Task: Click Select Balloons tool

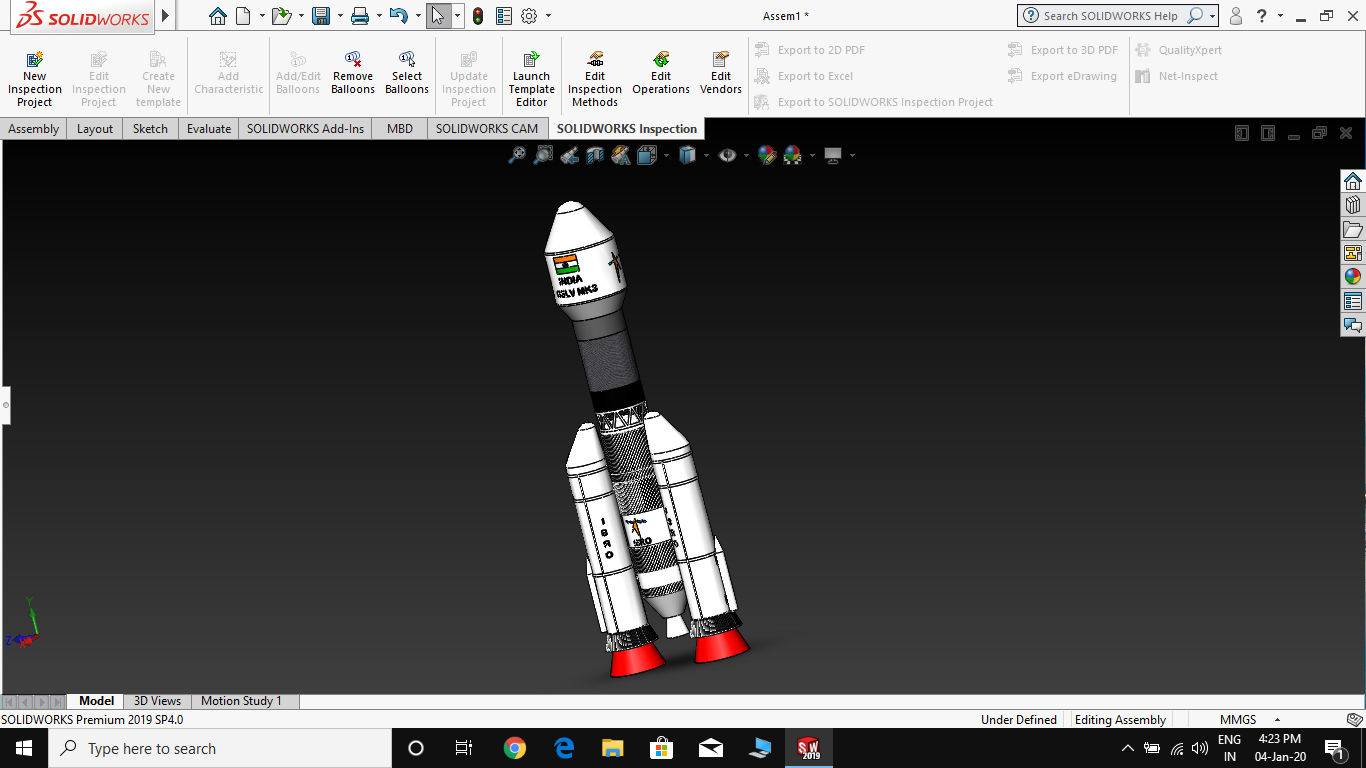Action: pyautogui.click(x=407, y=73)
